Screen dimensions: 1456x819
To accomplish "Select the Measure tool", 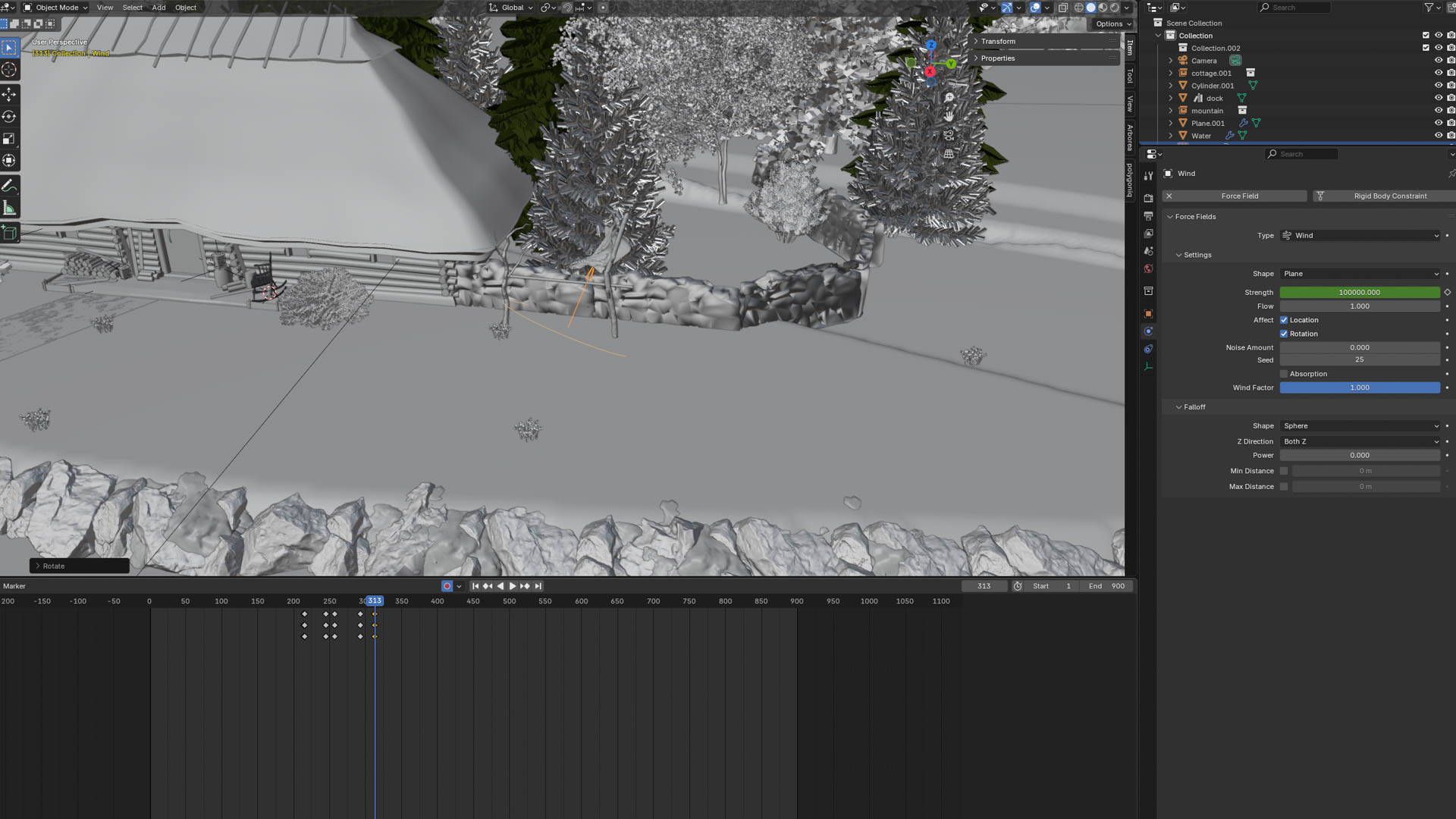I will [x=9, y=208].
